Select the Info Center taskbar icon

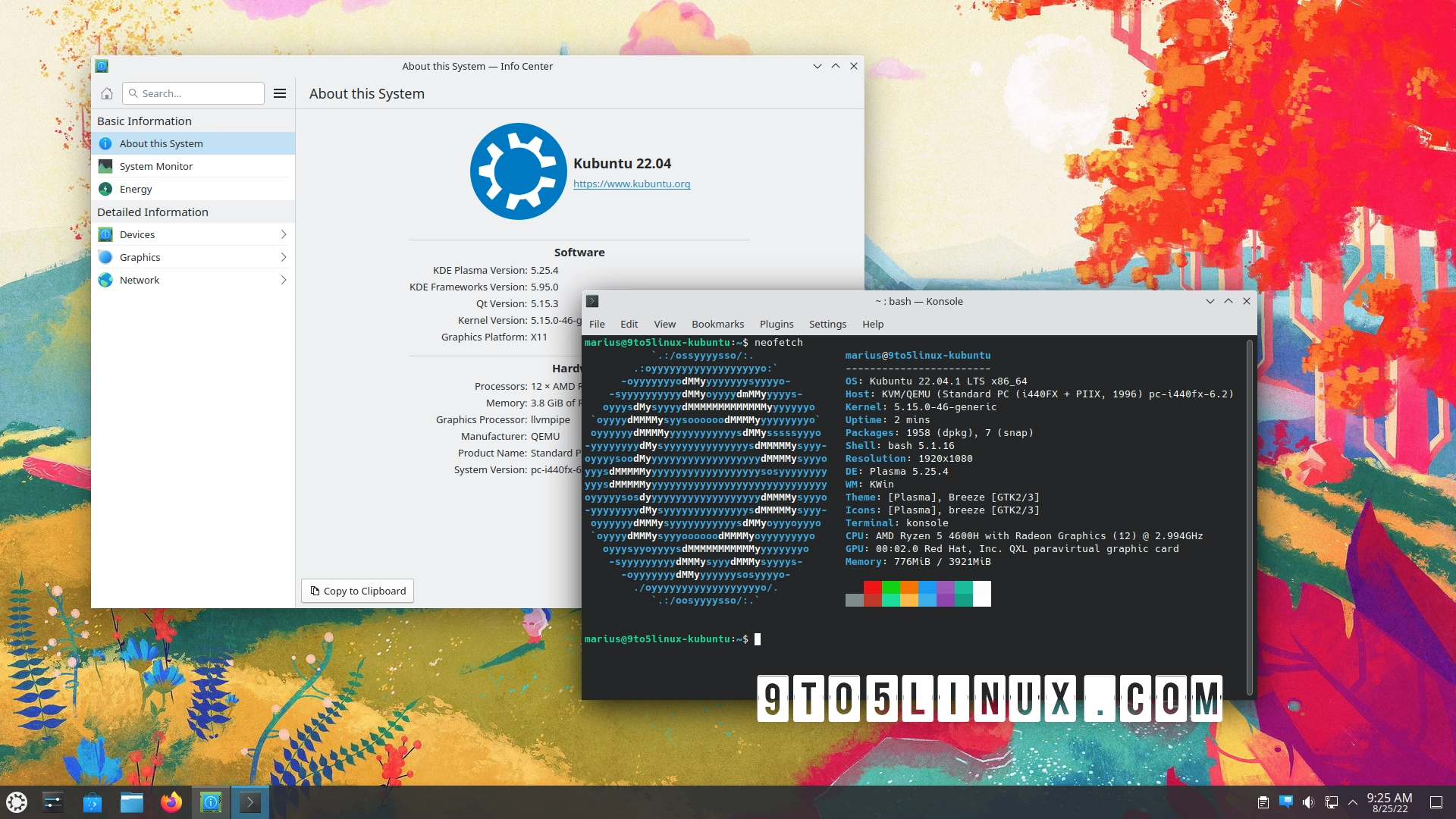coord(211,802)
